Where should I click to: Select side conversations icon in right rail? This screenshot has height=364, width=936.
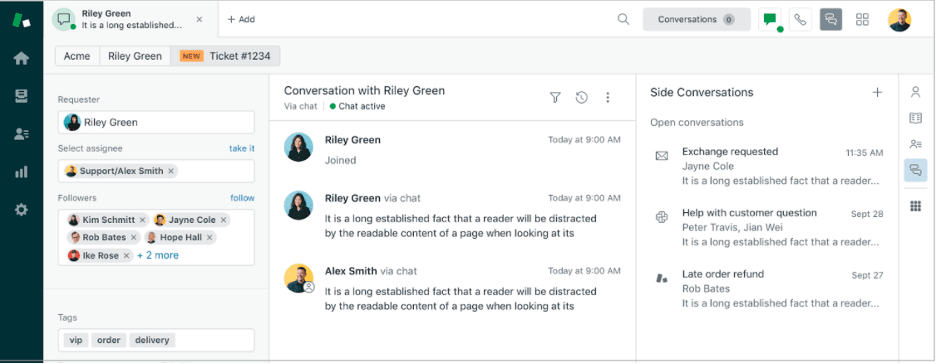click(x=915, y=170)
